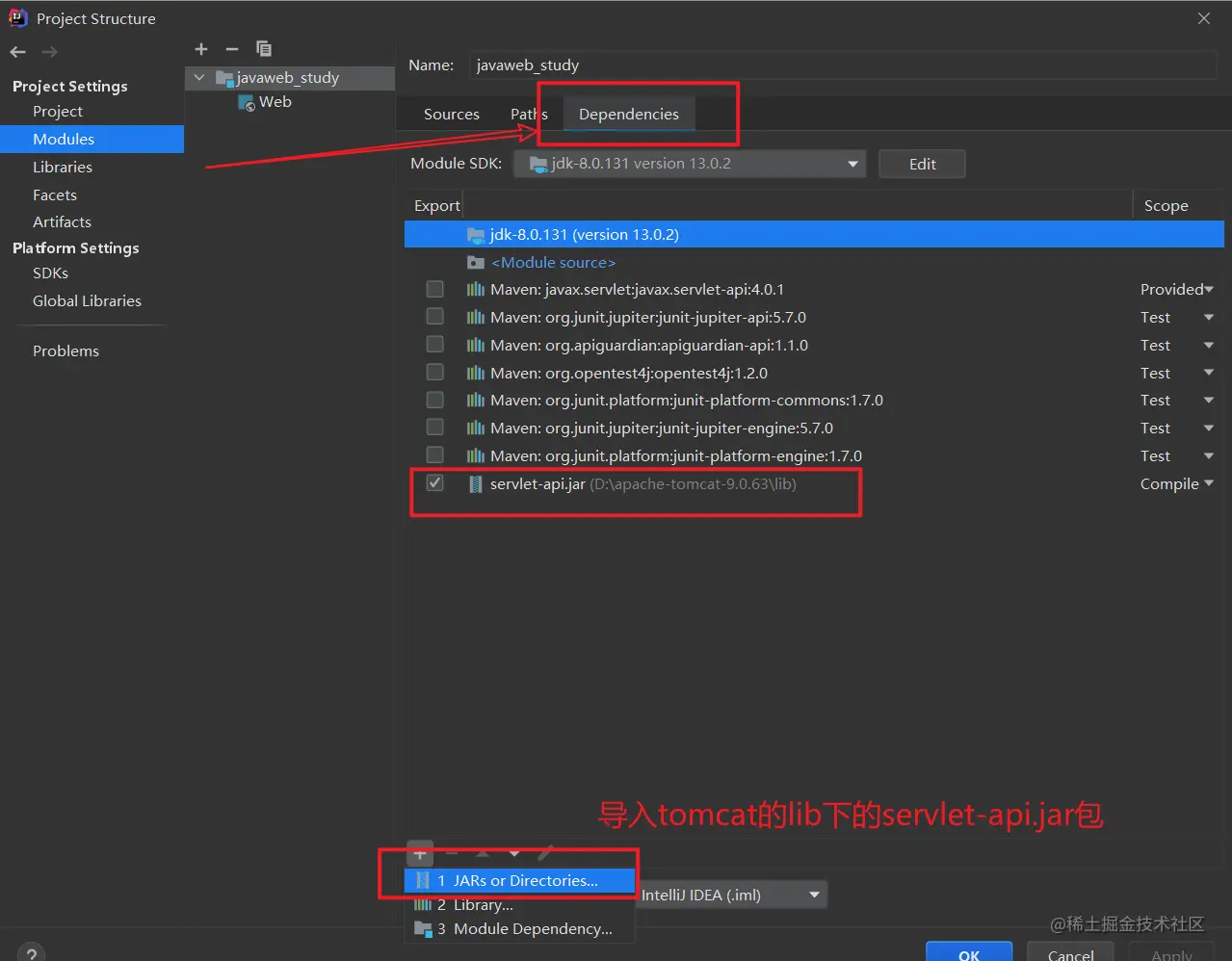Click the Edit SDK button
1232x961 pixels.
pos(922,164)
